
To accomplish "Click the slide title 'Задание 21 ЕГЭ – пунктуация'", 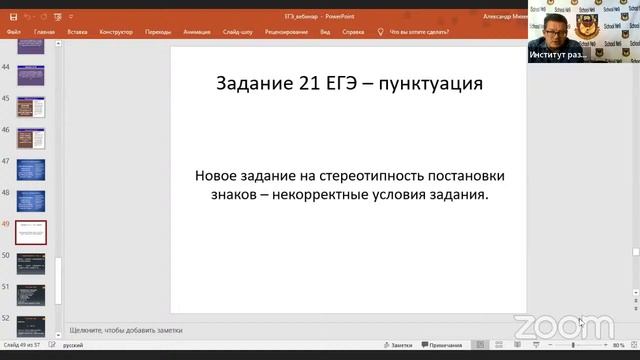I will click(349, 83).
